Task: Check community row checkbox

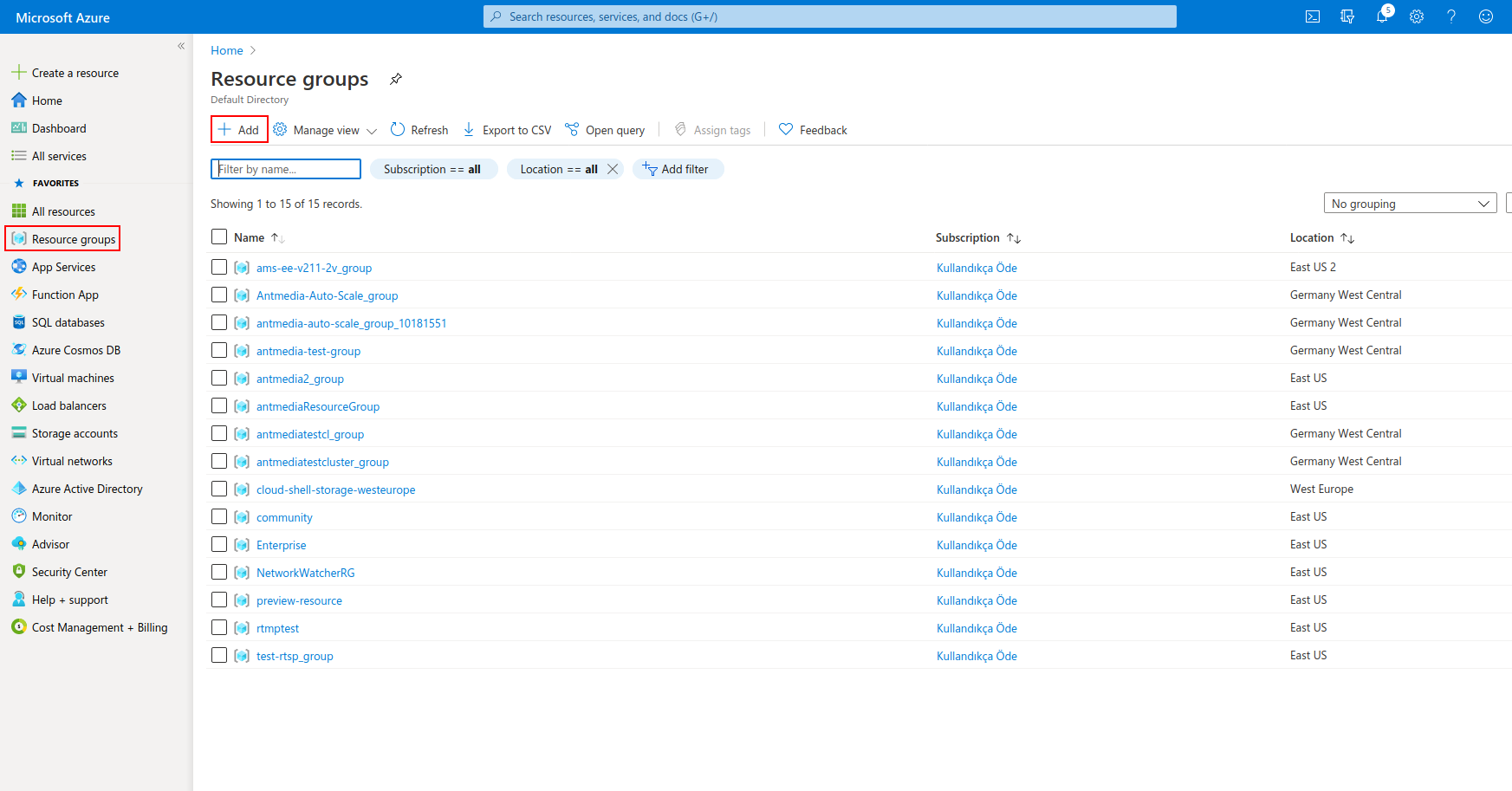Action: [x=219, y=516]
